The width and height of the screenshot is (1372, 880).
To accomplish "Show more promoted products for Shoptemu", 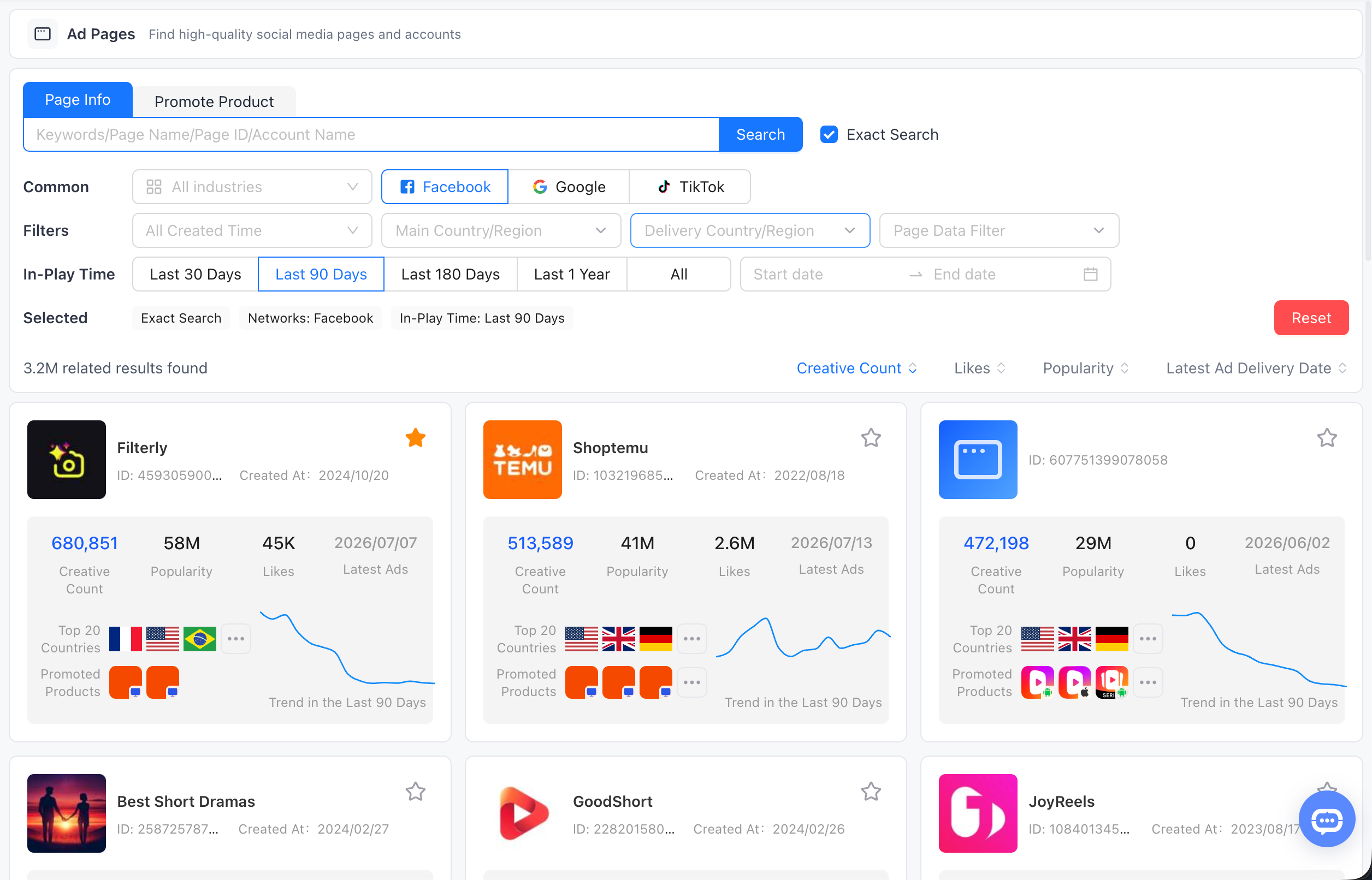I will click(x=691, y=682).
